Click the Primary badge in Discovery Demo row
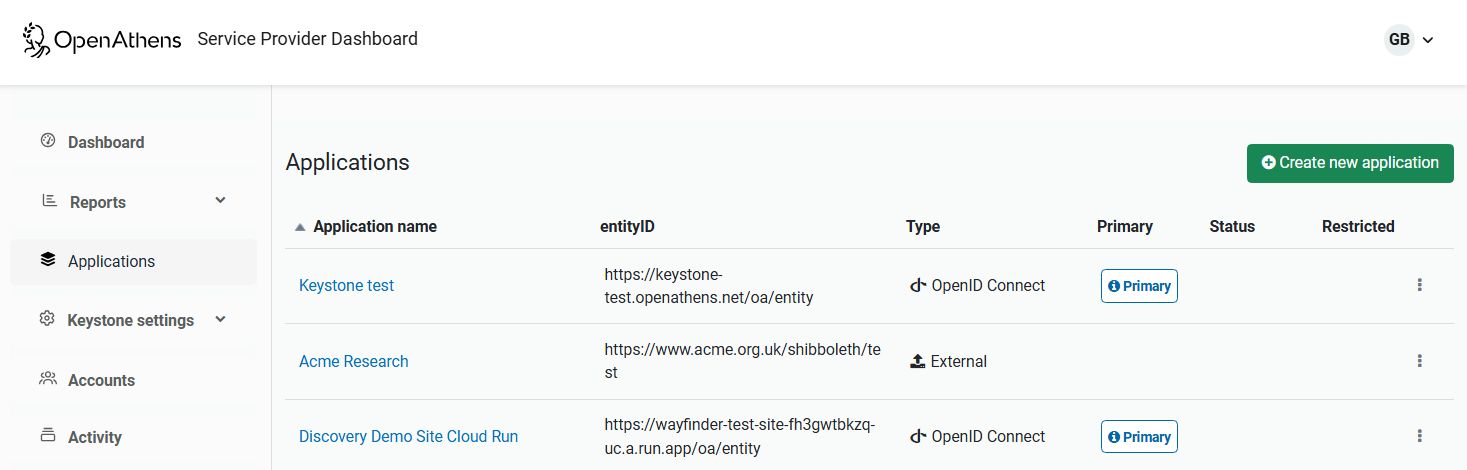This screenshot has width=1467, height=470. click(x=1139, y=437)
